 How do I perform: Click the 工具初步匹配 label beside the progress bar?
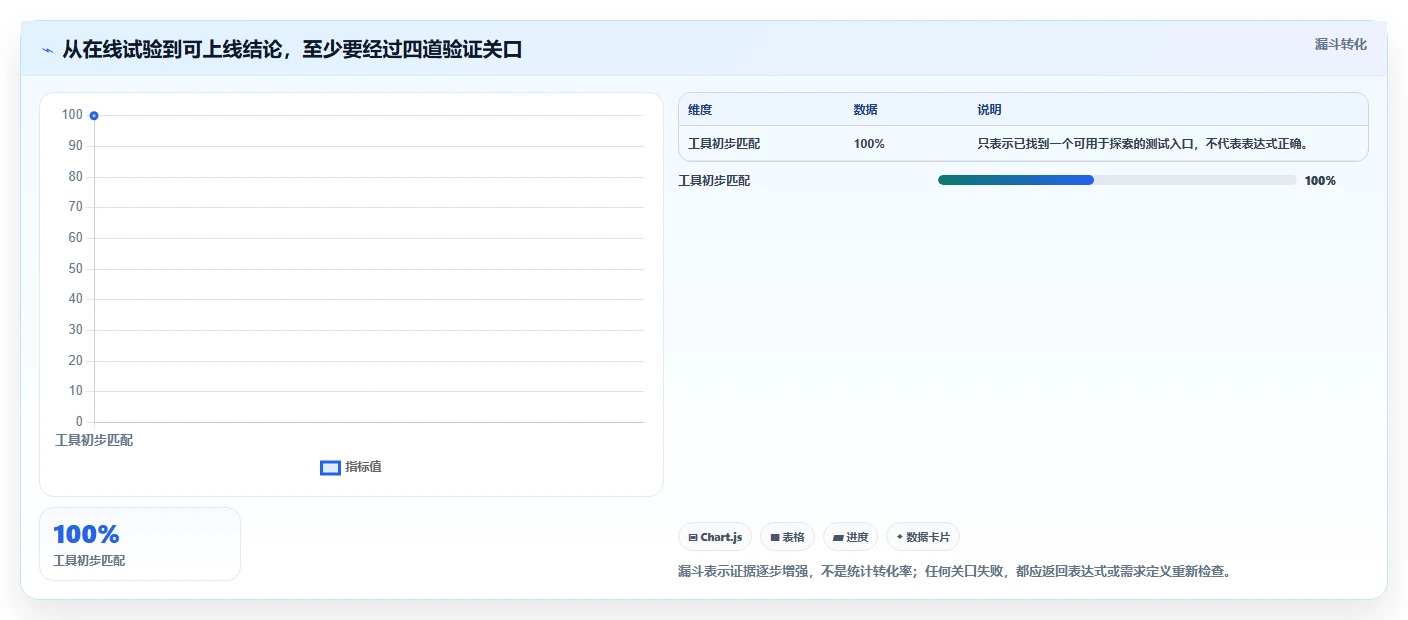(x=714, y=181)
